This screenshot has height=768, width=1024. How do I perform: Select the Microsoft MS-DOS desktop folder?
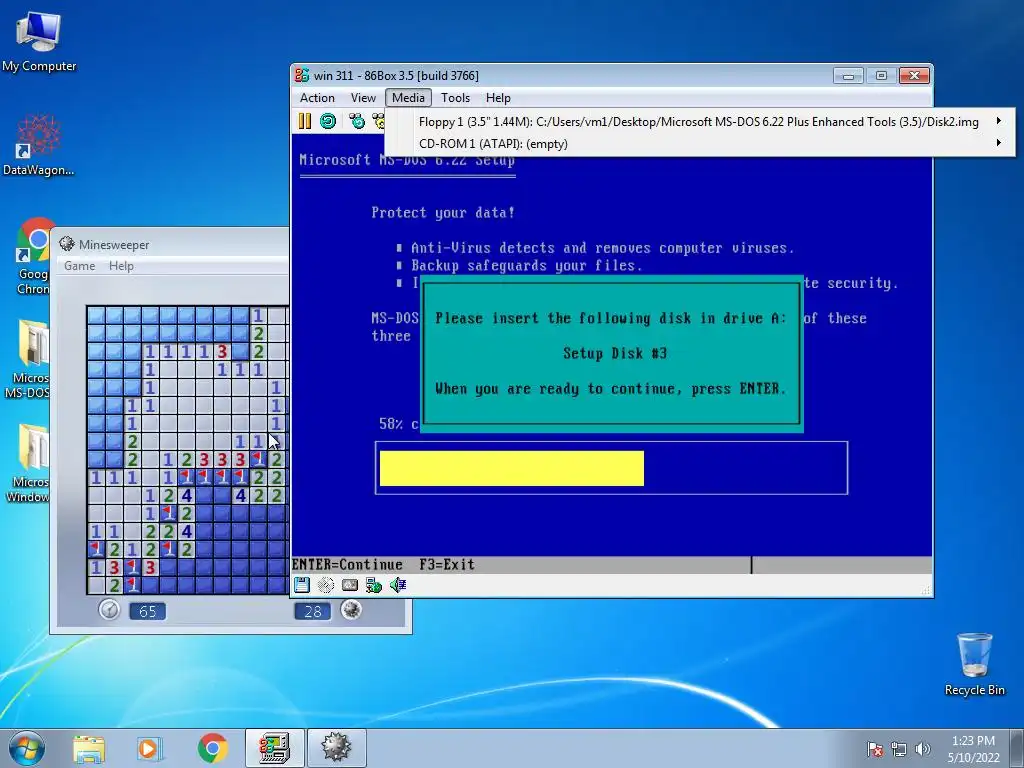pyautogui.click(x=27, y=359)
